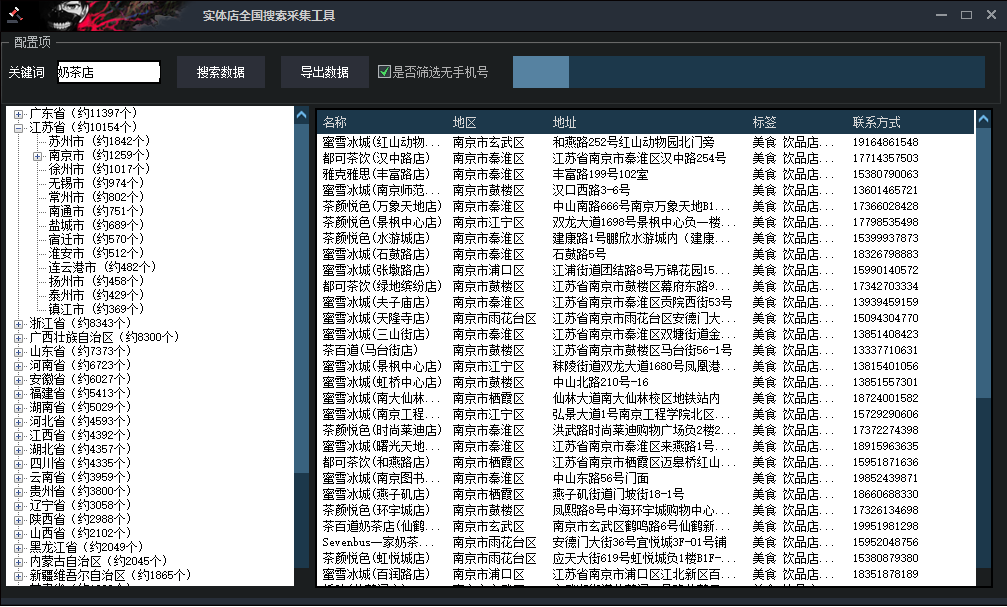Collapse the 江苏省 tree node

(x=18, y=128)
